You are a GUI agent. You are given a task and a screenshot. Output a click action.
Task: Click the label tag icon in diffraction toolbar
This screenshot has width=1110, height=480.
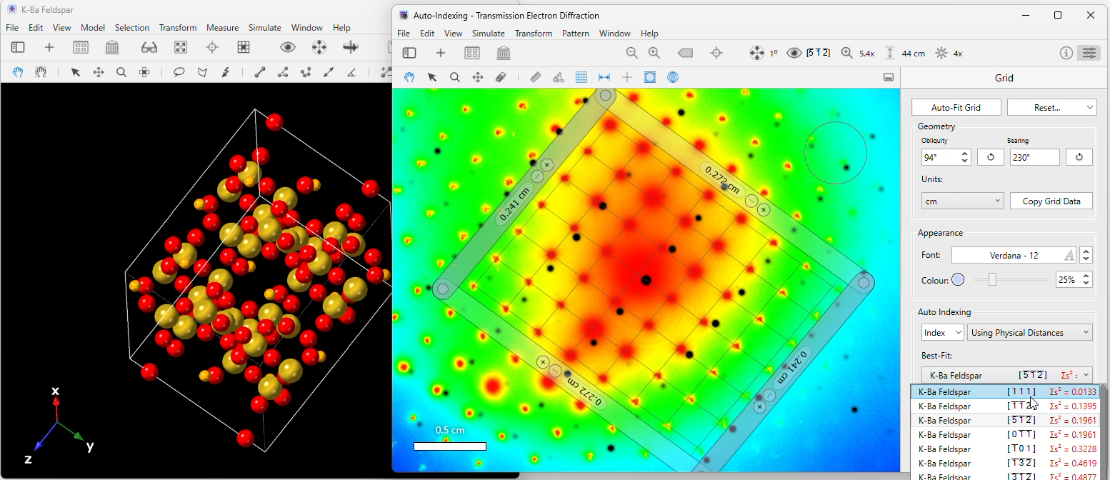pyautogui.click(x=685, y=53)
